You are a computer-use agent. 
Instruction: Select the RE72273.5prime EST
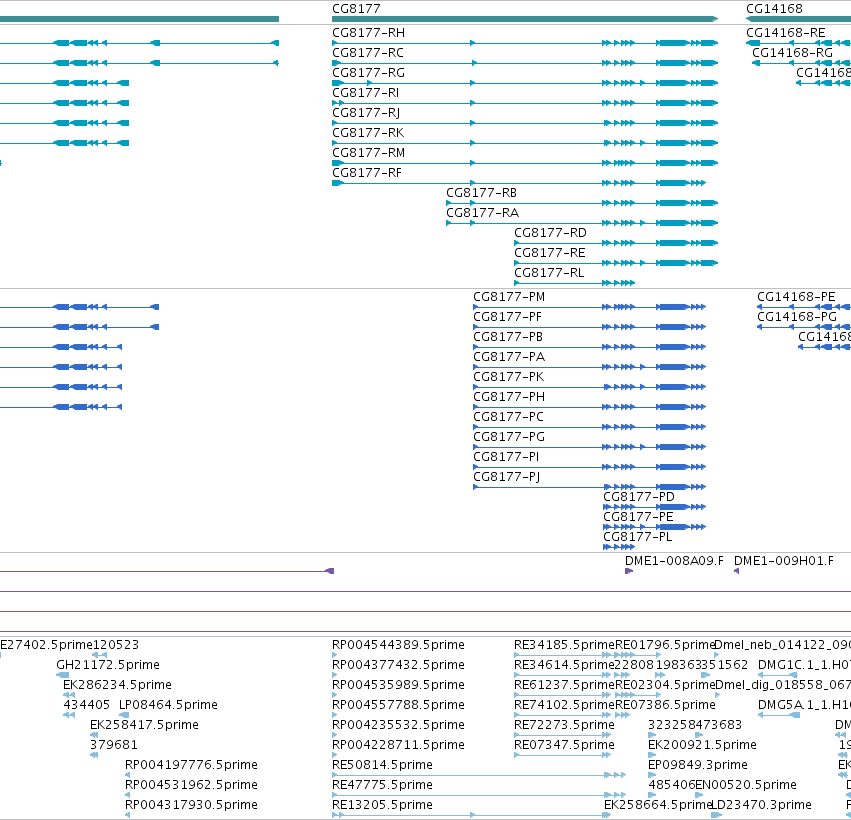tap(564, 725)
